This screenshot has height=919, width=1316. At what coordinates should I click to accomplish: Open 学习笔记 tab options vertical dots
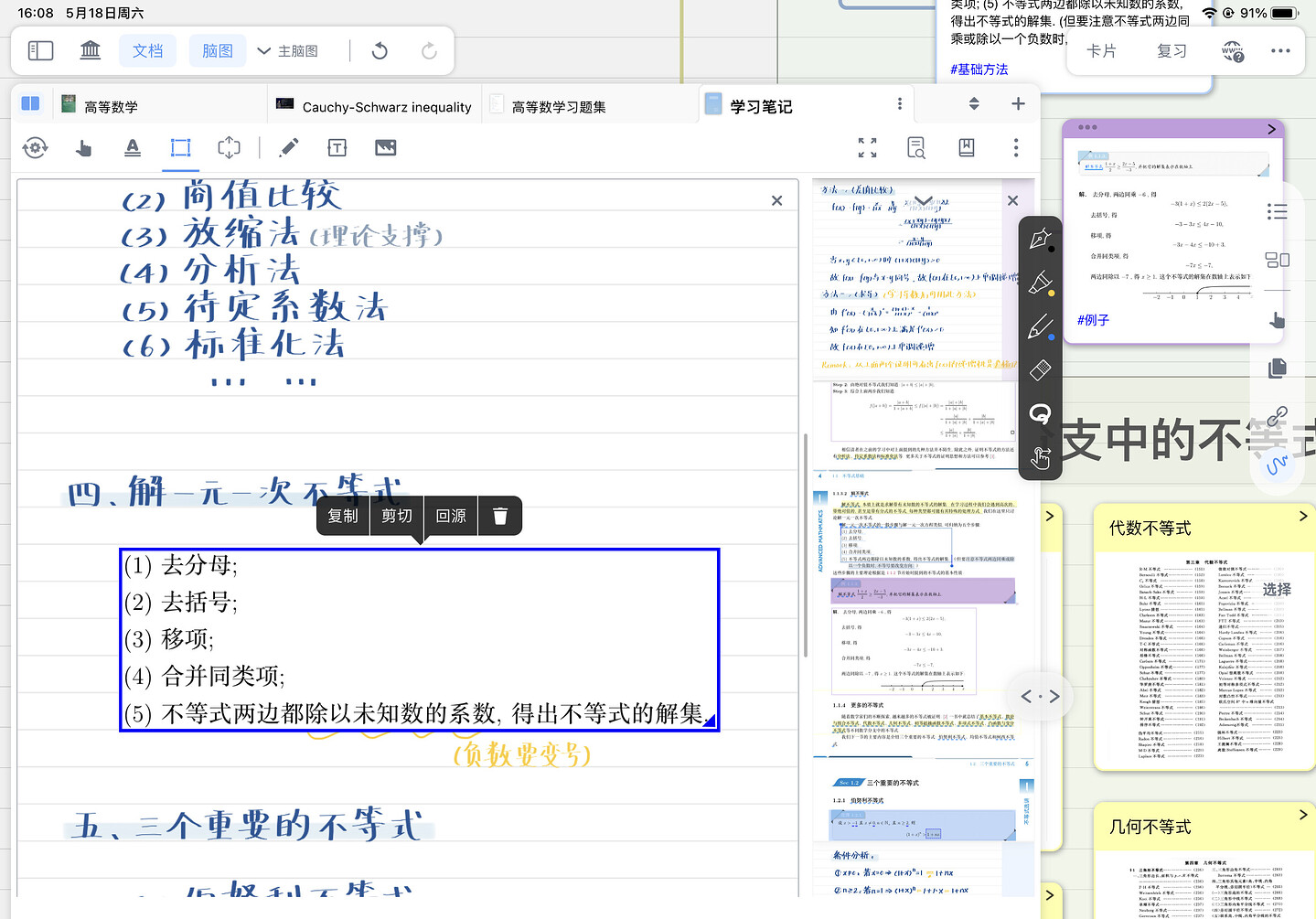point(900,104)
